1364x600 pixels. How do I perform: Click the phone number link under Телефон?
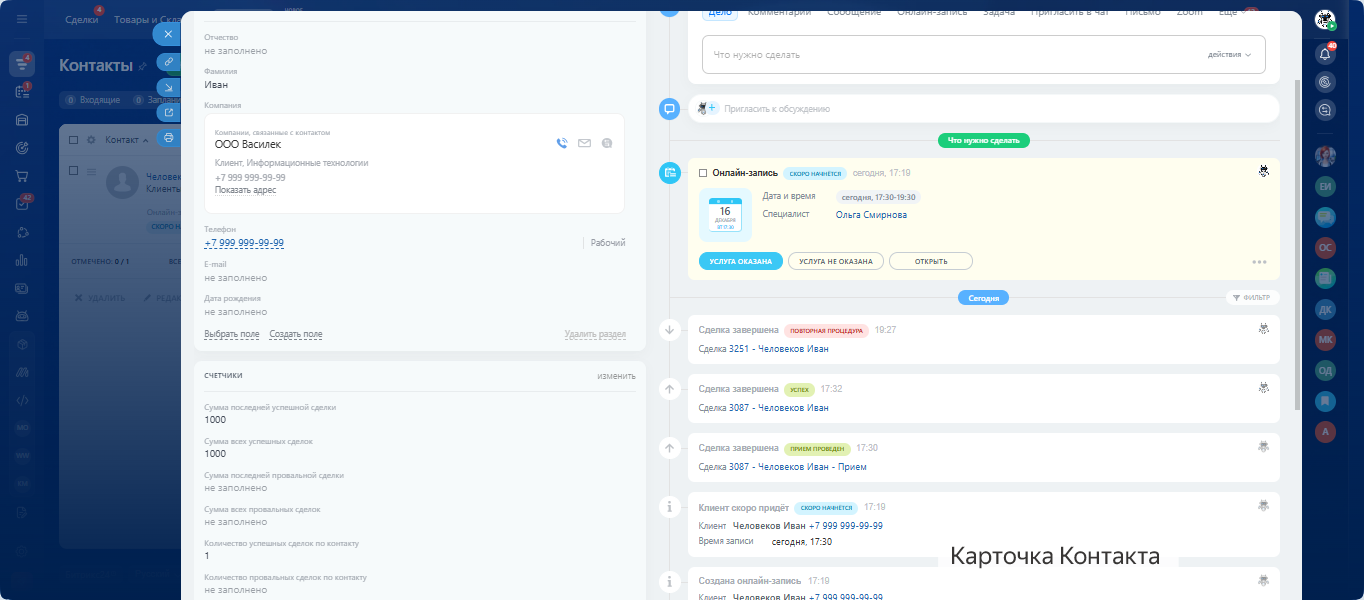pyautogui.click(x=244, y=243)
